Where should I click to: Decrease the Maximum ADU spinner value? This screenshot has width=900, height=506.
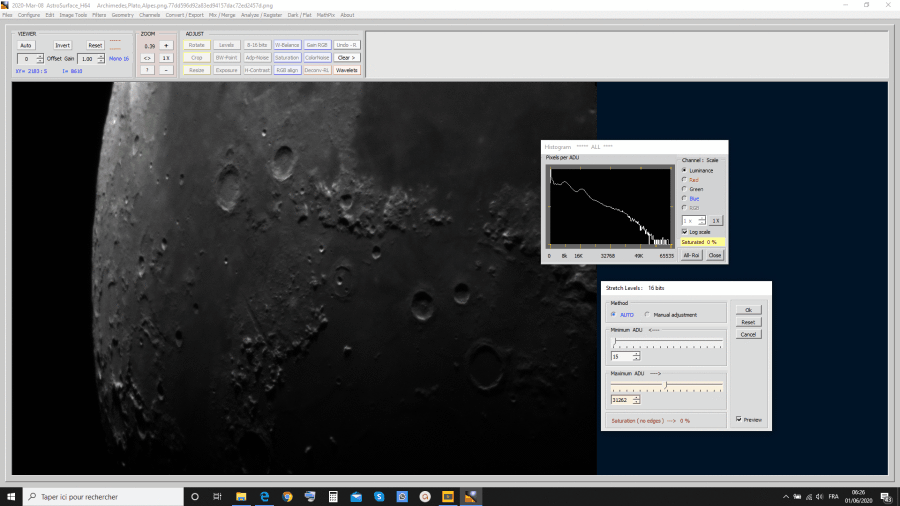pyautogui.click(x=638, y=402)
